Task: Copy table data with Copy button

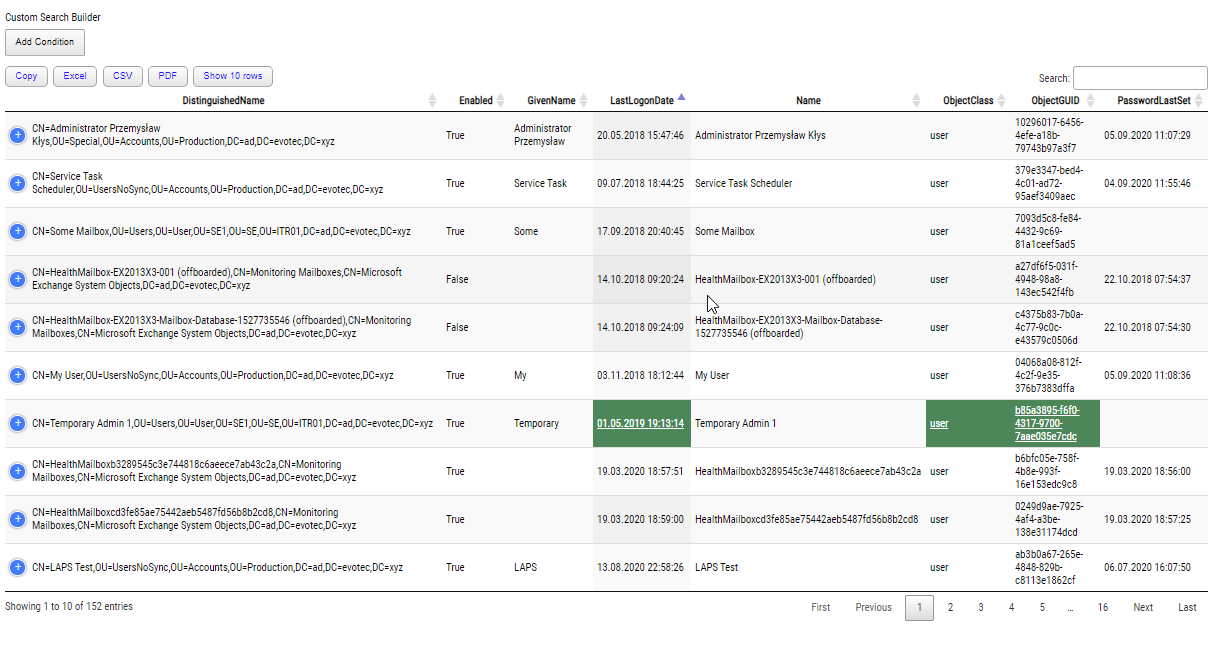Action: click(26, 76)
